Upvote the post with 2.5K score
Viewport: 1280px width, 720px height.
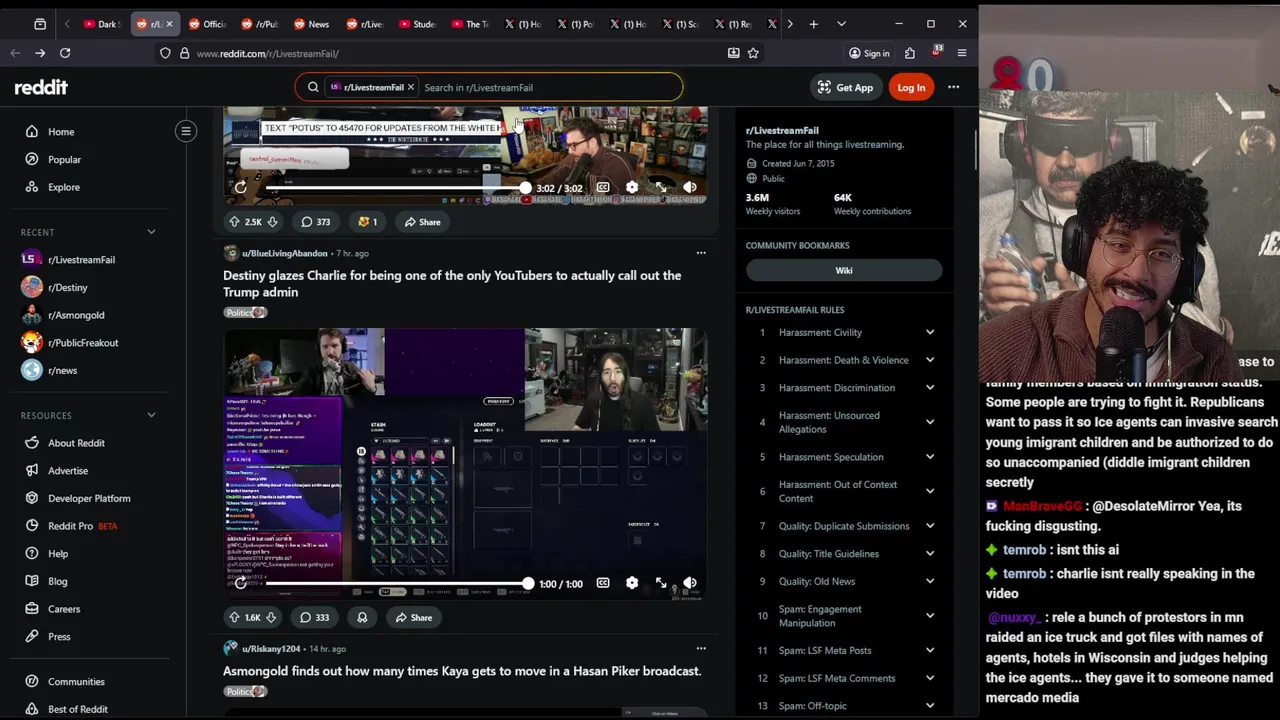tap(234, 222)
